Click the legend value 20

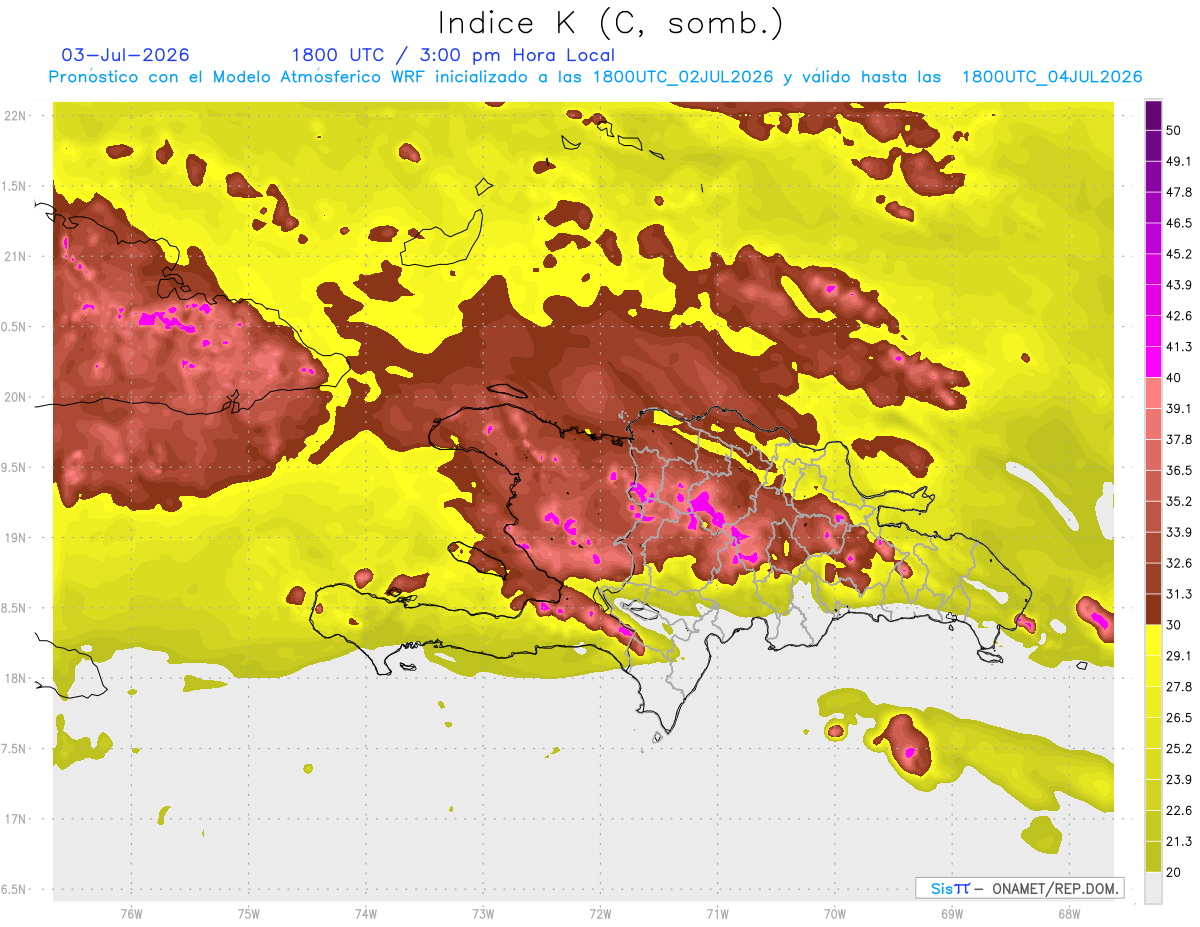point(1174,873)
